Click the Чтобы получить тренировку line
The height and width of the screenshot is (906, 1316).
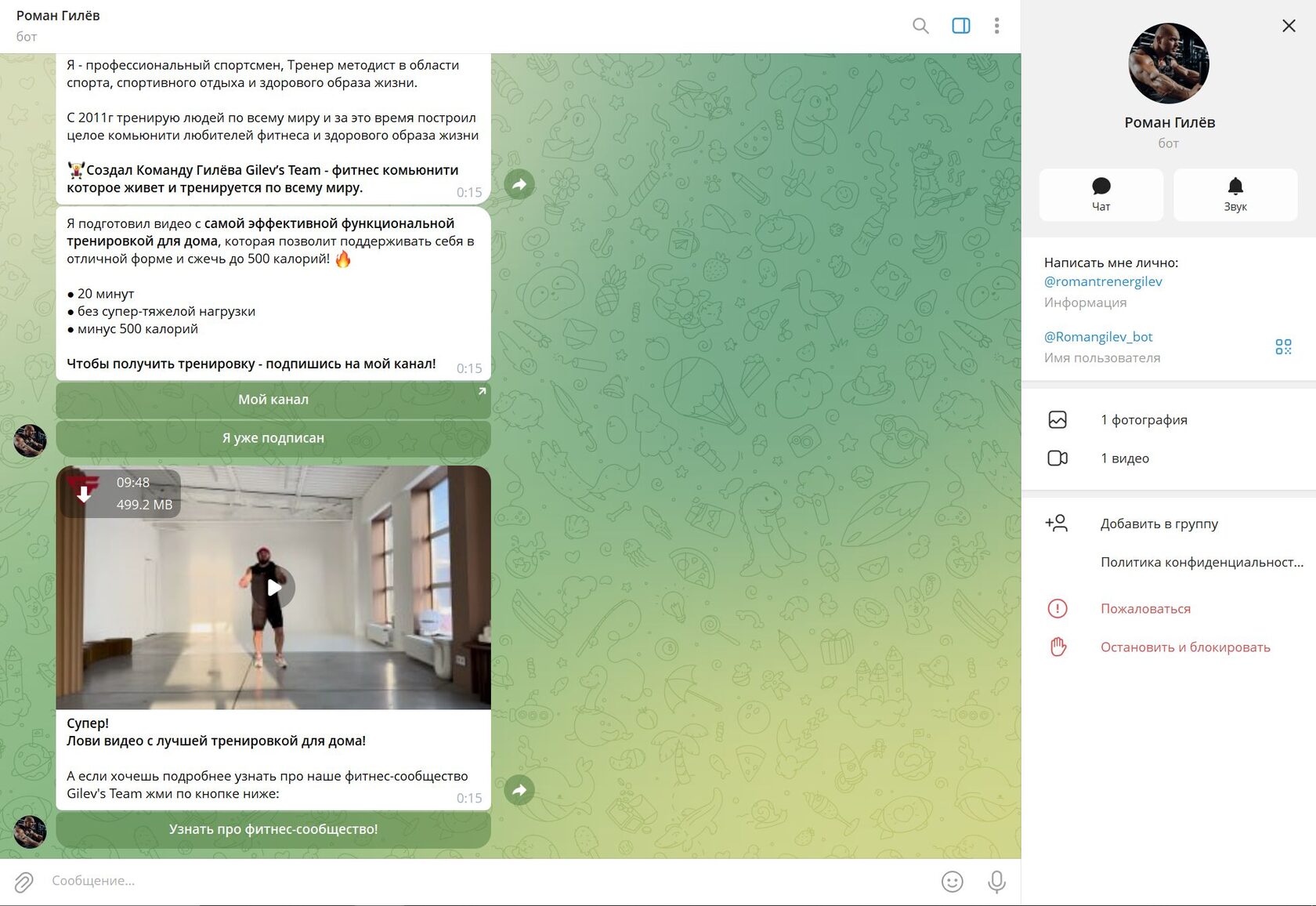pos(251,364)
